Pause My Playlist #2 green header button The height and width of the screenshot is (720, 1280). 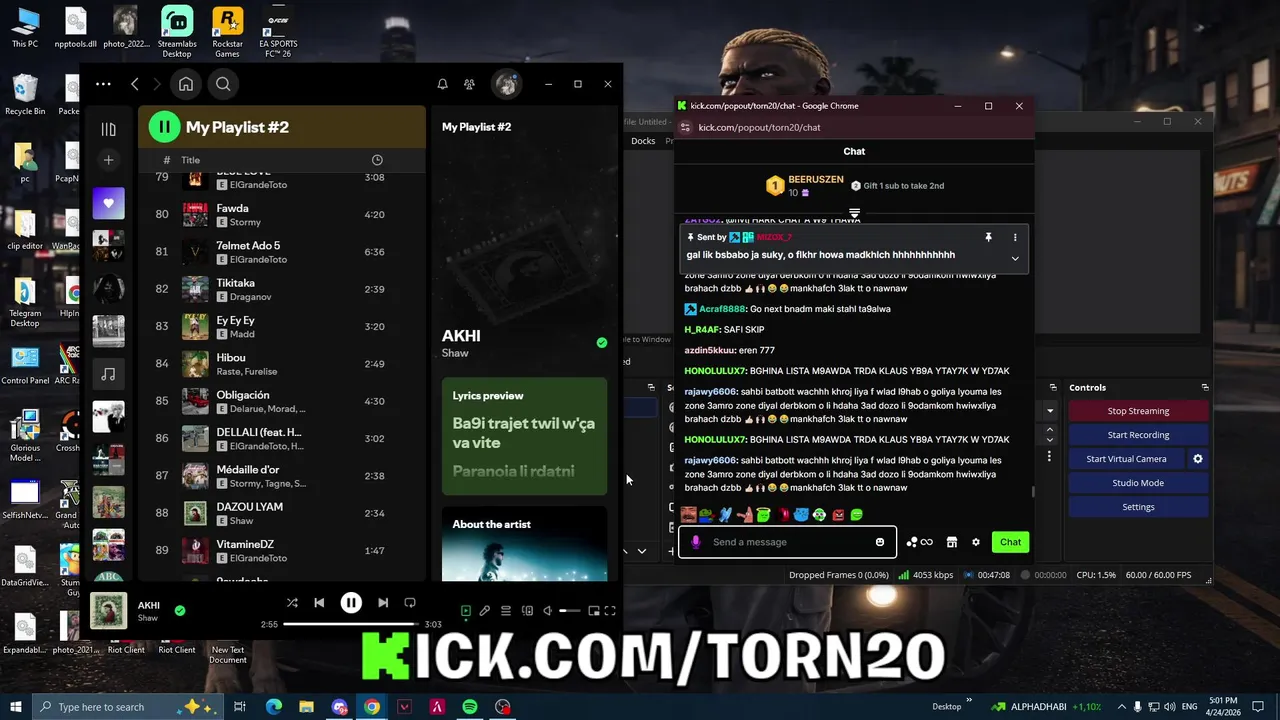(164, 127)
